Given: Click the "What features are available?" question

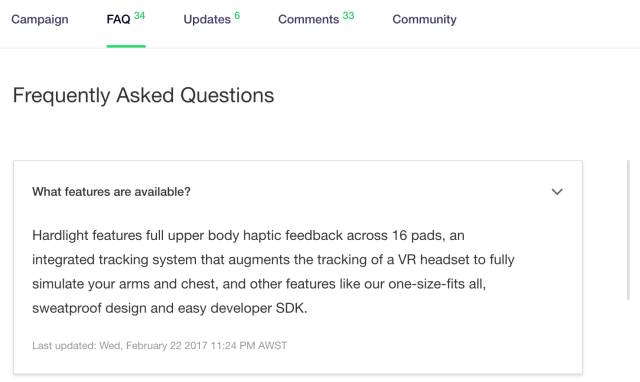Looking at the screenshot, I should (x=111, y=192).
